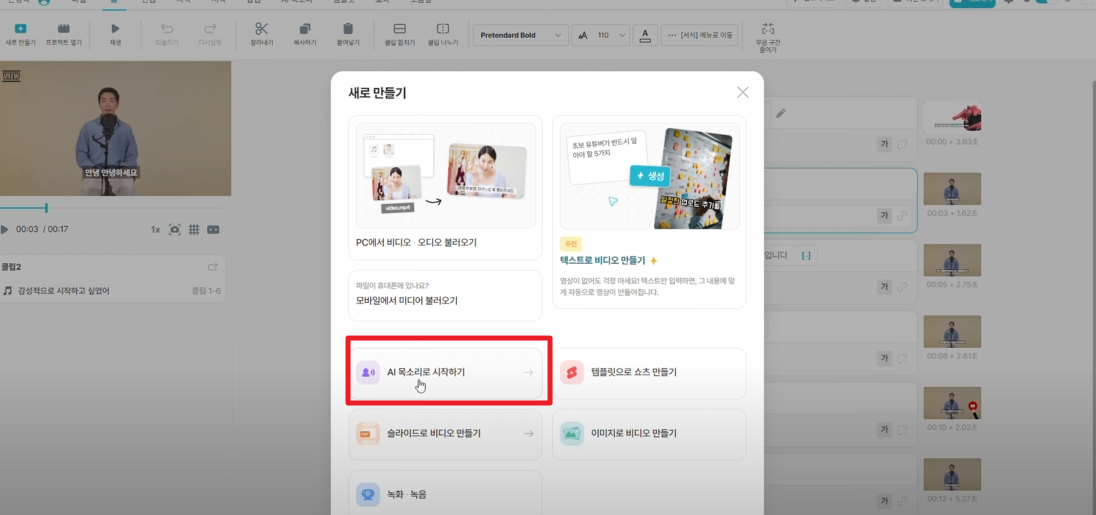Select the 00:10 + 2.02초 clip thumbnail

(952, 403)
